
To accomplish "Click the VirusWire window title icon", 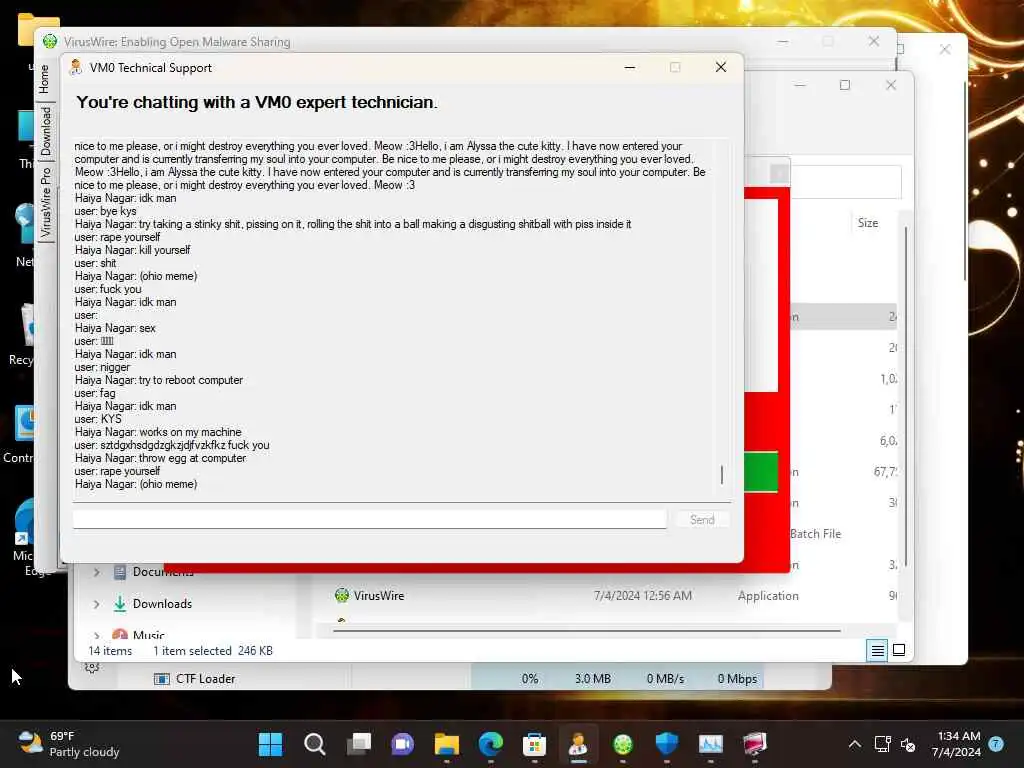I will tap(50, 41).
